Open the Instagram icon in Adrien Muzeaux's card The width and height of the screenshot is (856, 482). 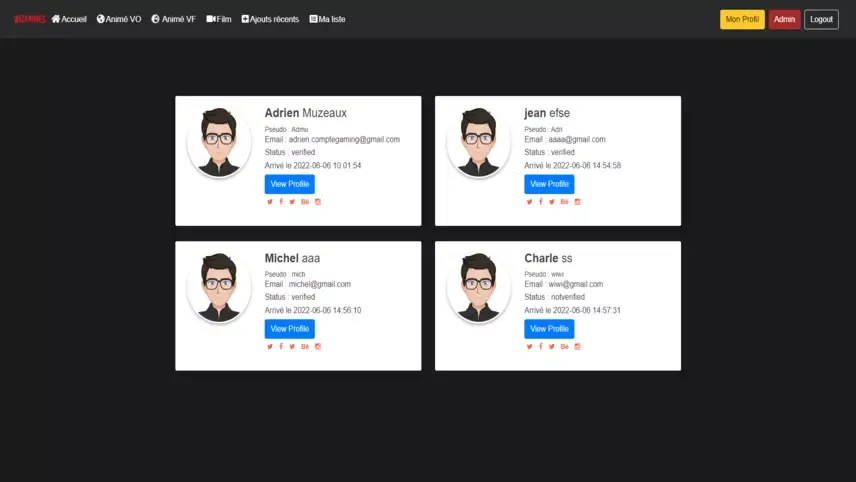click(318, 201)
